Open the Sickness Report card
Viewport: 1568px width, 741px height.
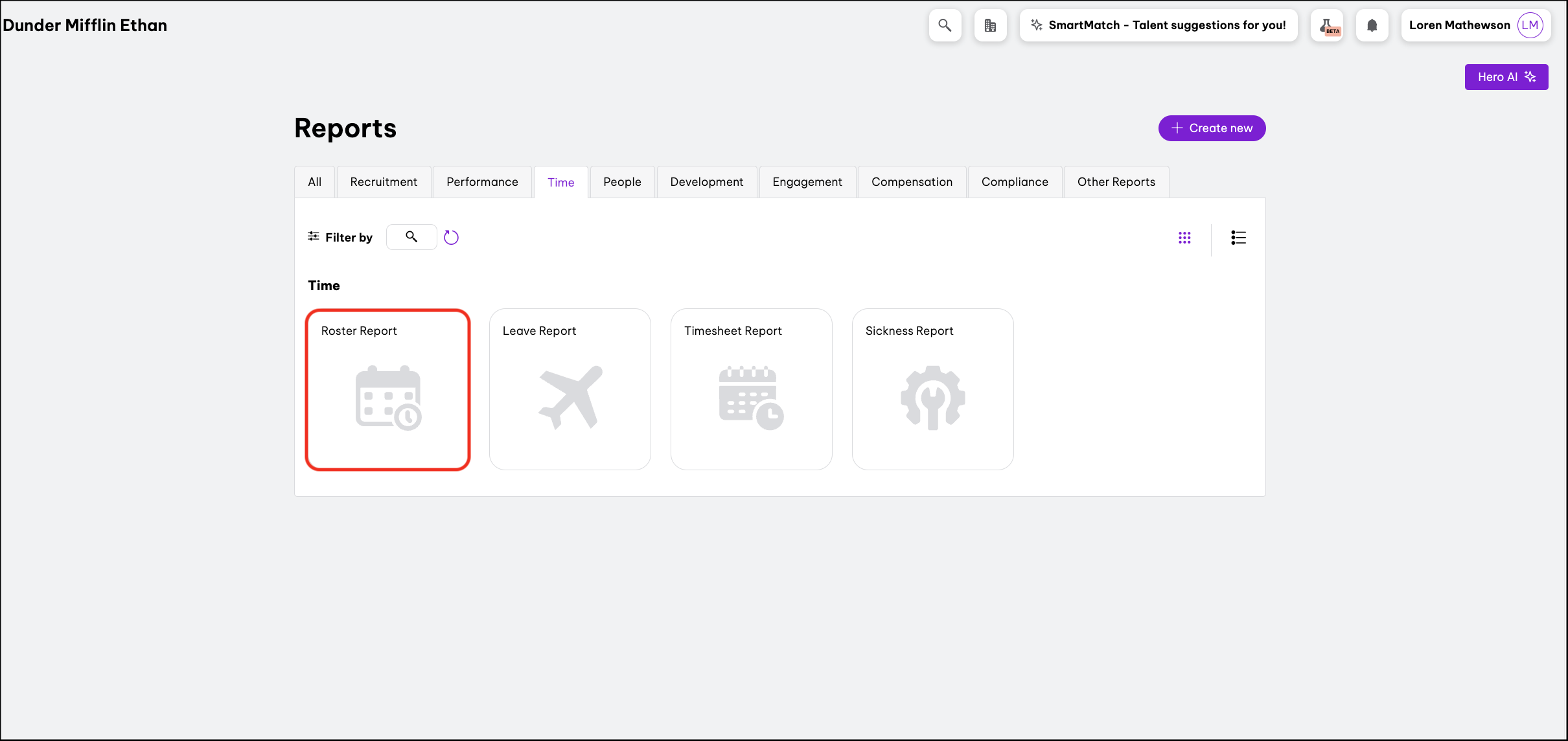pos(932,390)
